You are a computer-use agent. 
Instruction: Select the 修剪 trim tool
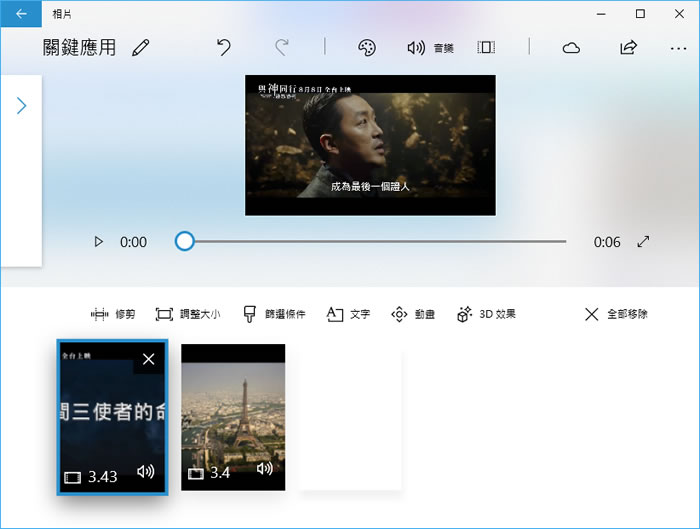pos(113,314)
